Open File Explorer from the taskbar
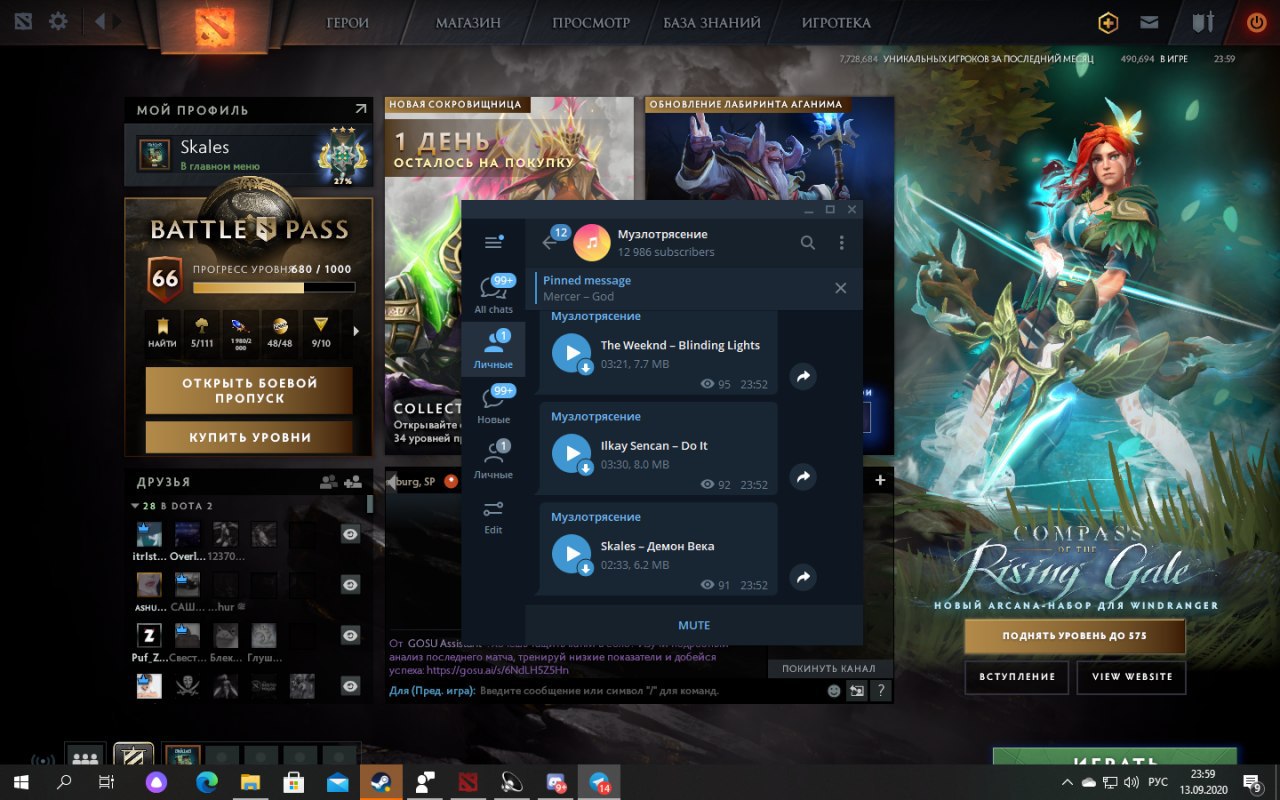Viewport: 1280px width, 800px height. [x=250, y=781]
